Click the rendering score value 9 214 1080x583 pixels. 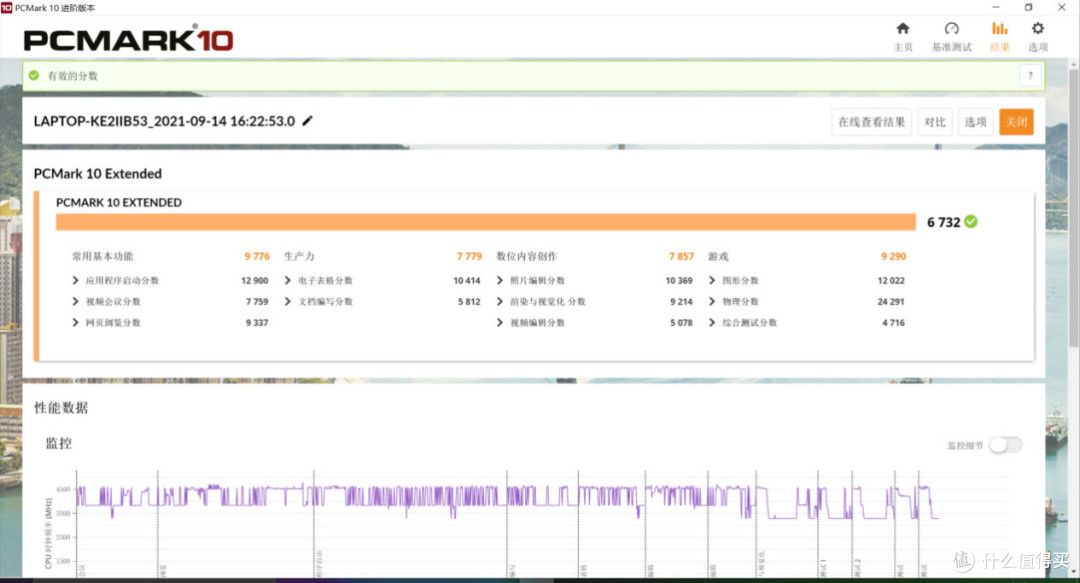coord(681,302)
